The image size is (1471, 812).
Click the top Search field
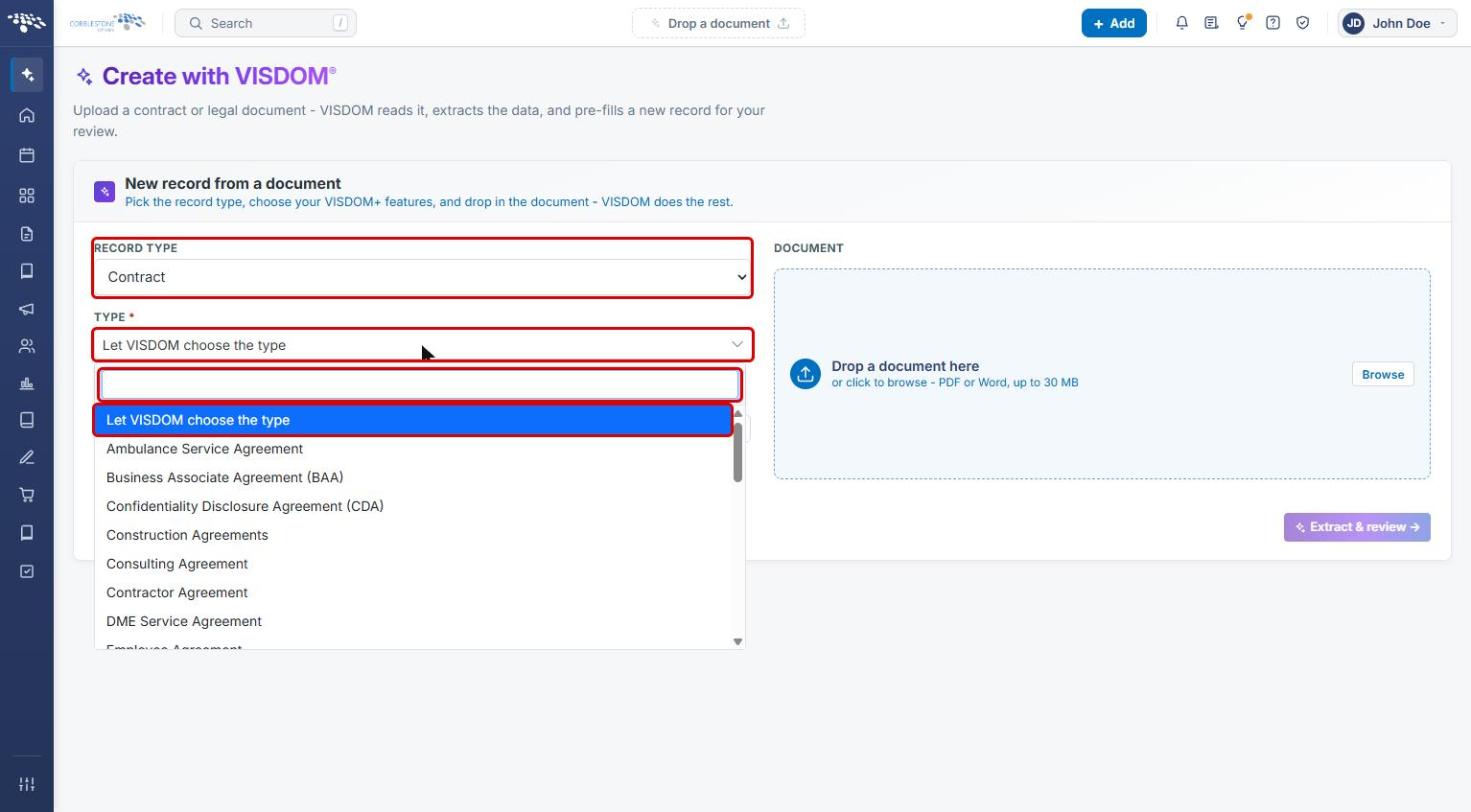pos(265,23)
